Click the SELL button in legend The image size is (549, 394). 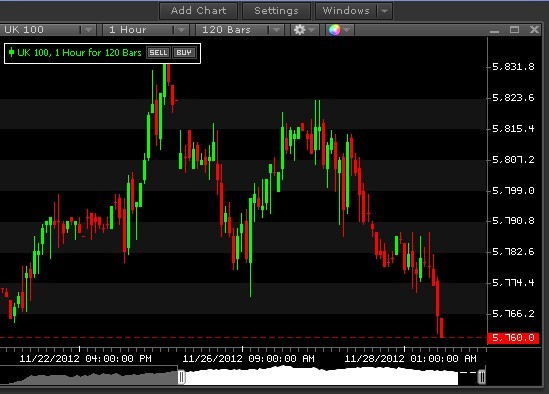[x=158, y=53]
